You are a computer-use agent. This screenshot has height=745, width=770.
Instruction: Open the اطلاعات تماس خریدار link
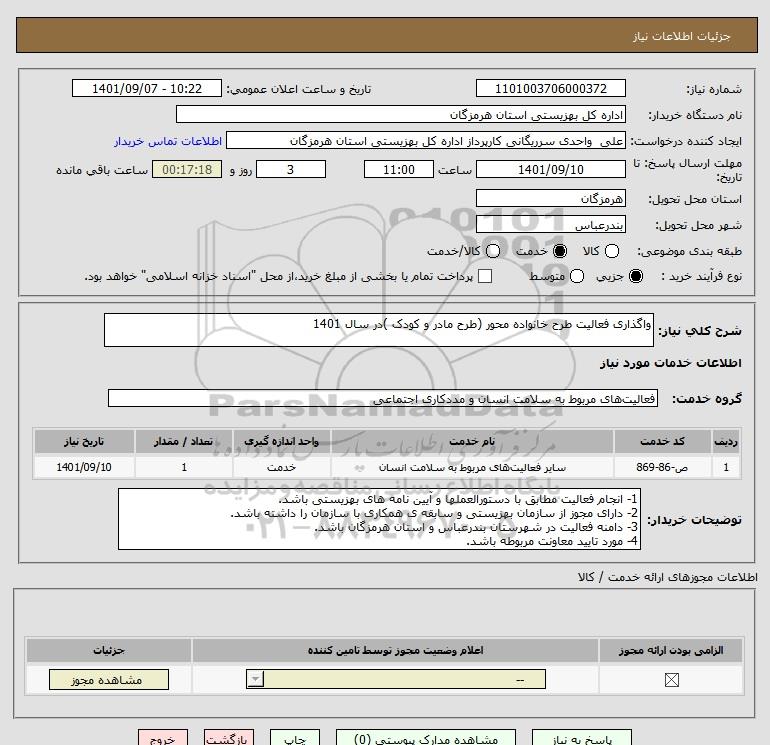click(168, 141)
